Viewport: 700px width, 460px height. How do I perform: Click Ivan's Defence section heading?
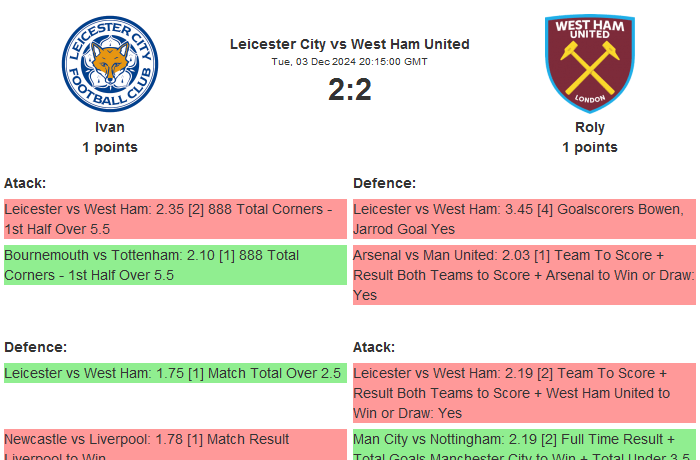[35, 347]
